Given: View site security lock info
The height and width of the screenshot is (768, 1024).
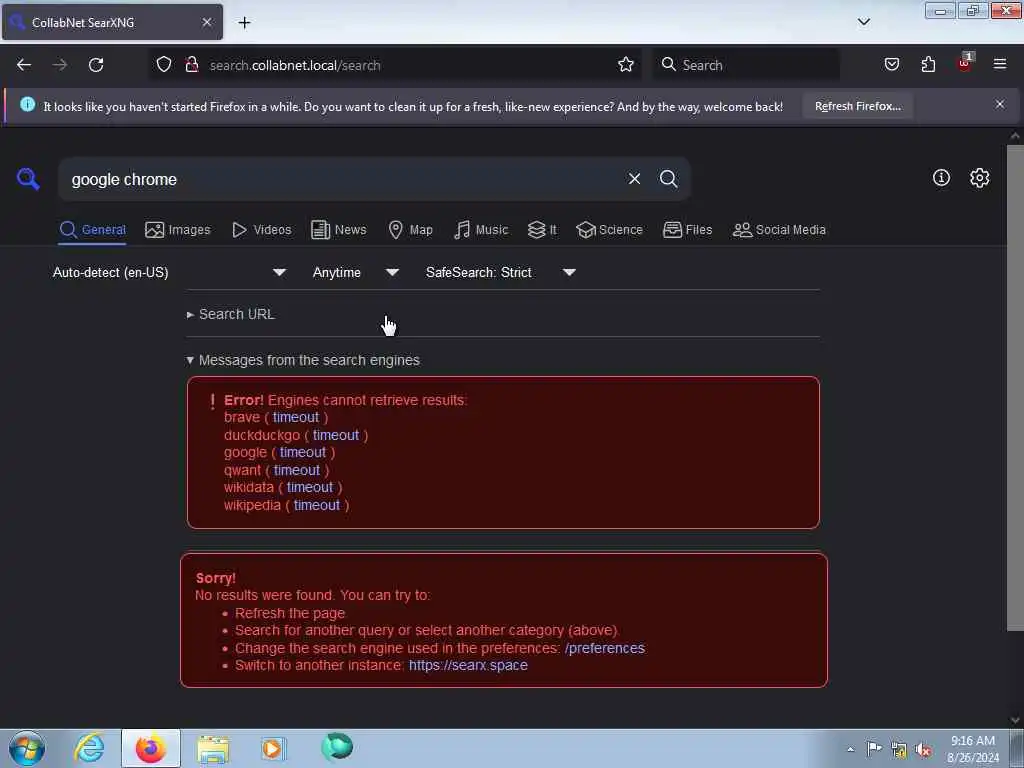Looking at the screenshot, I should point(191,65).
